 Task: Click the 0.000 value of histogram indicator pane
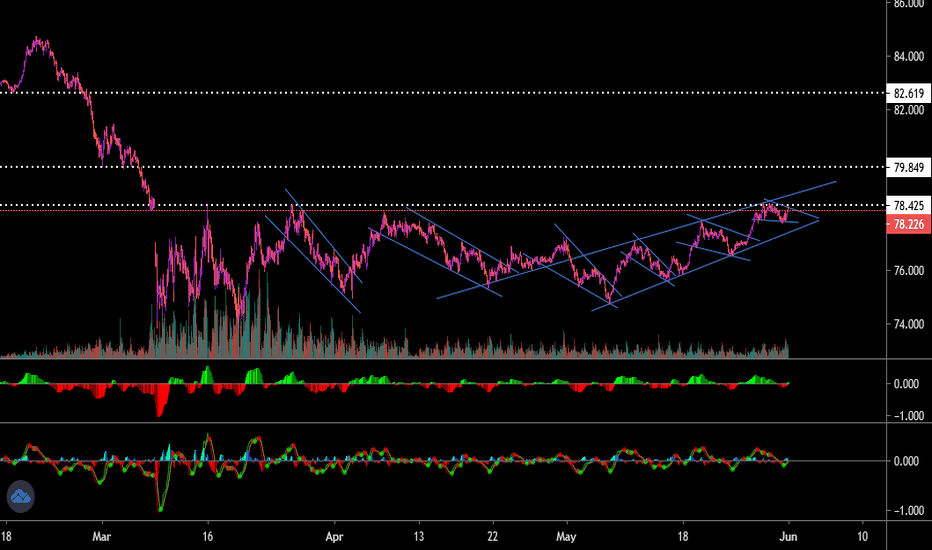906,384
